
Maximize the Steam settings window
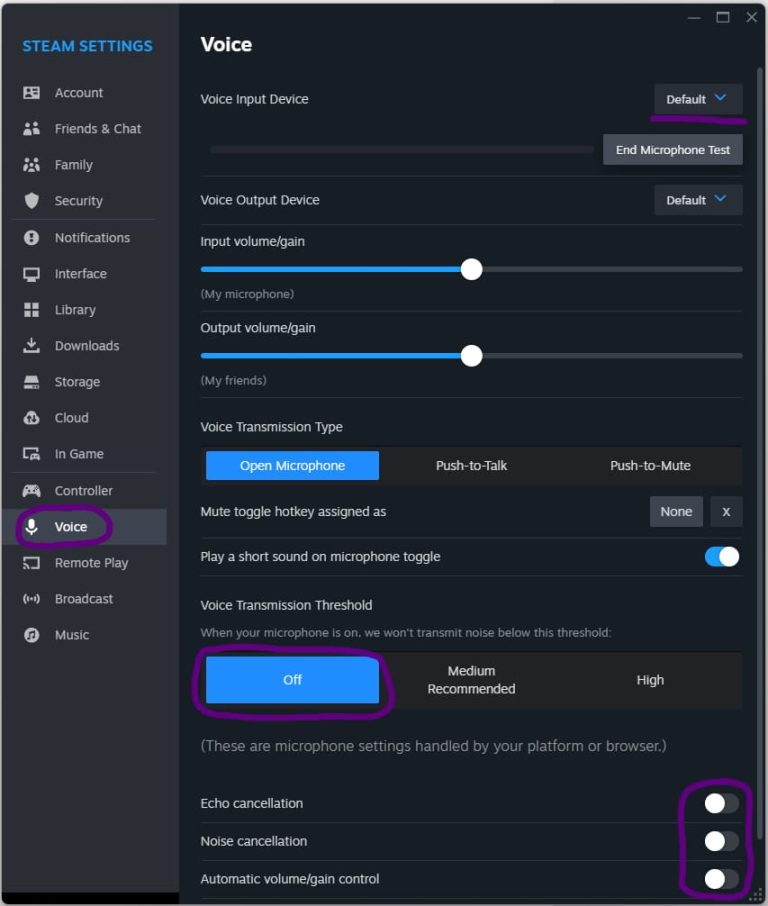[x=723, y=17]
